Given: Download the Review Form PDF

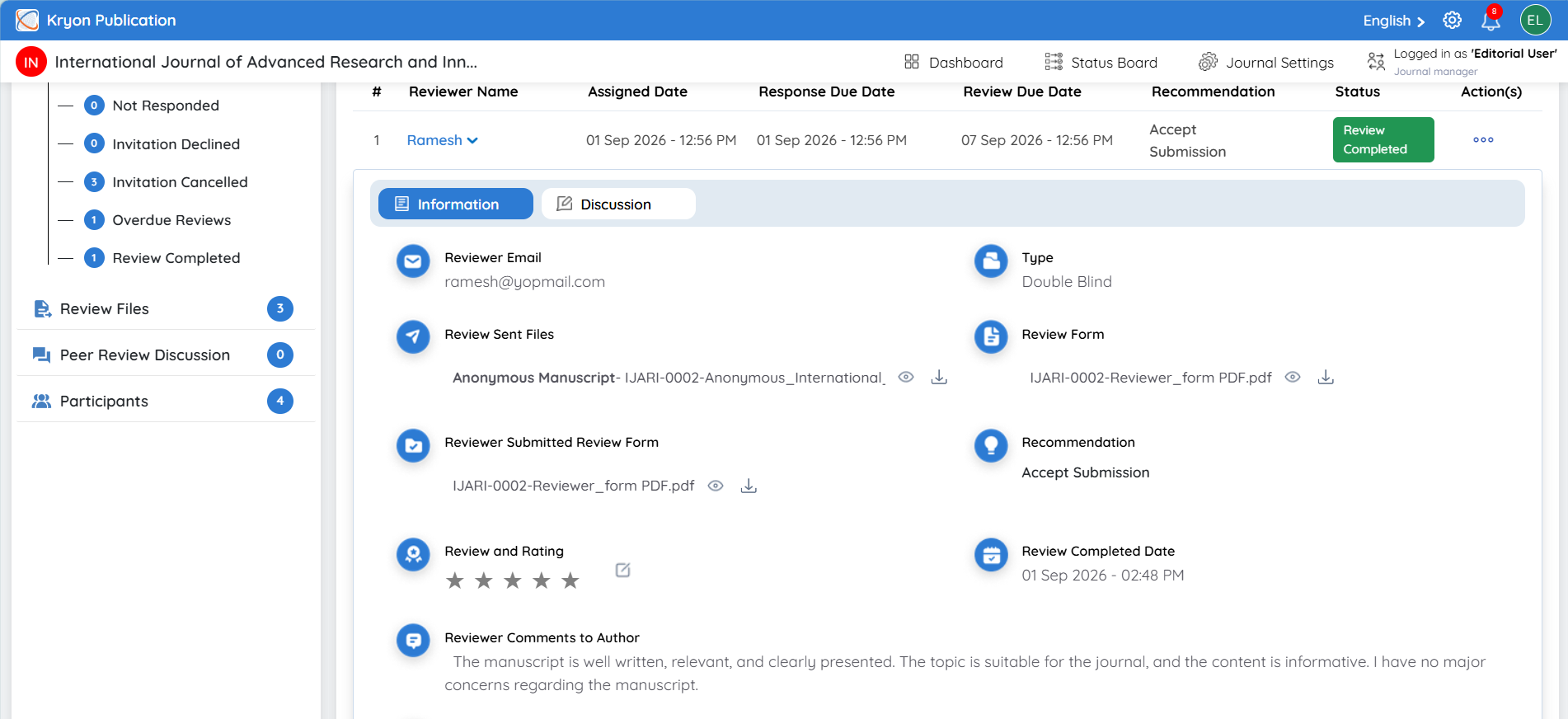Looking at the screenshot, I should pos(1326,377).
